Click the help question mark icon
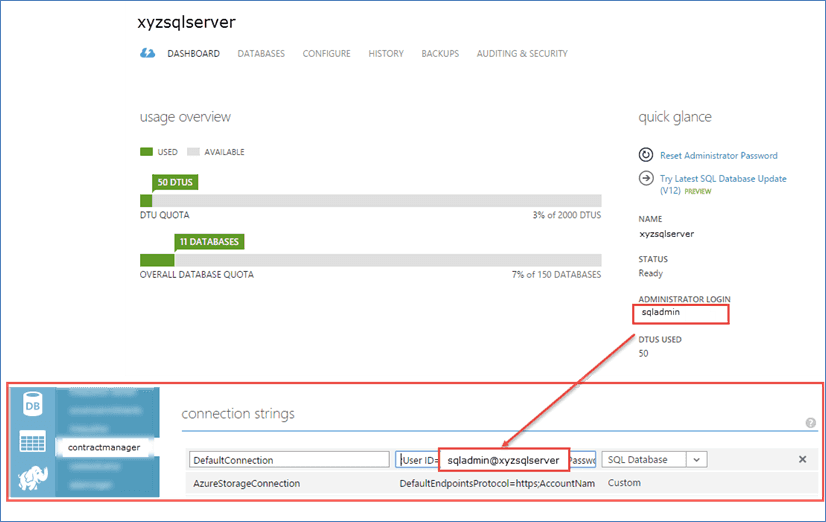Screen dimensions: 826x522 [810, 423]
